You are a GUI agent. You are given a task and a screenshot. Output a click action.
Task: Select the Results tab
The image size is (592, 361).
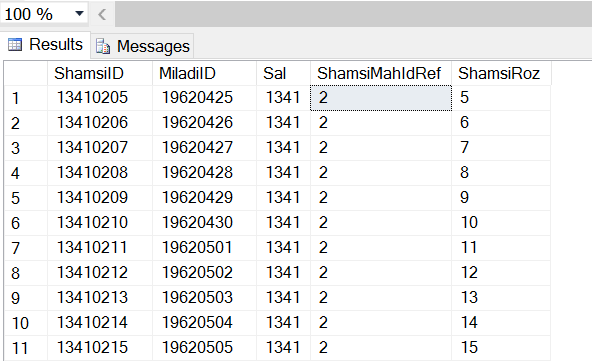(x=45, y=45)
